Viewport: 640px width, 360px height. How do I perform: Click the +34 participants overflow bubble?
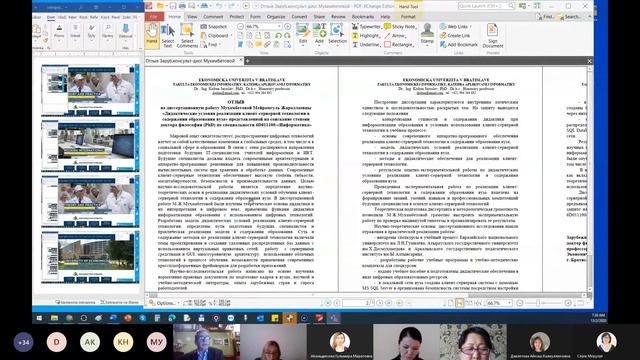[23, 342]
